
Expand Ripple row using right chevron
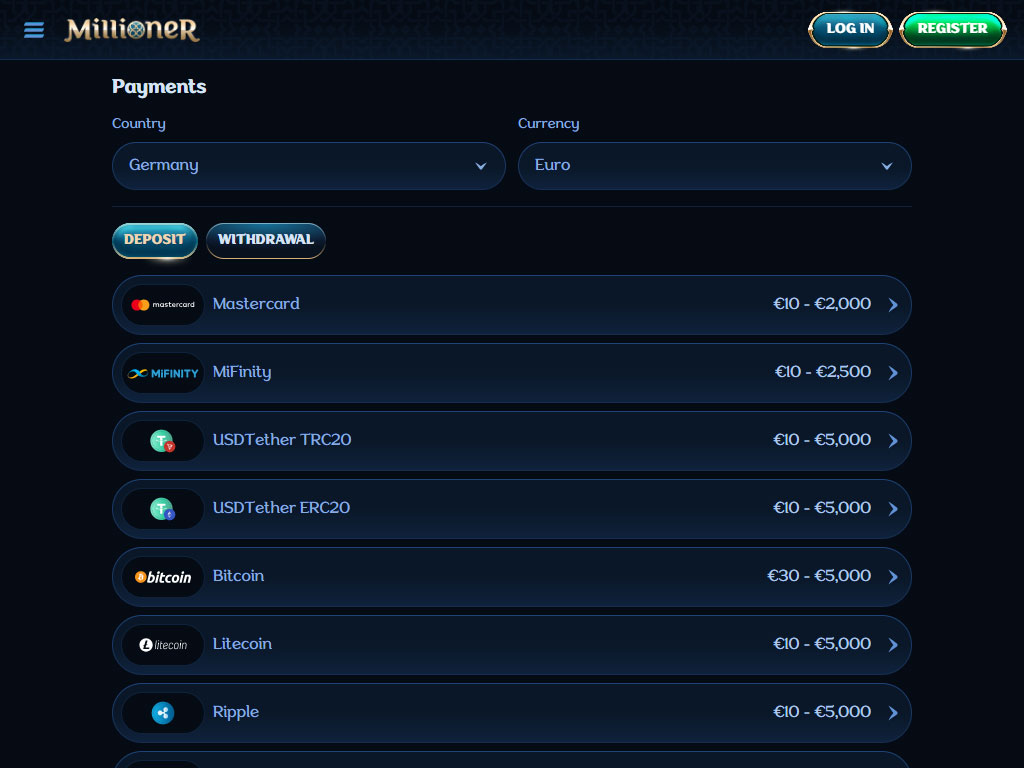point(893,713)
